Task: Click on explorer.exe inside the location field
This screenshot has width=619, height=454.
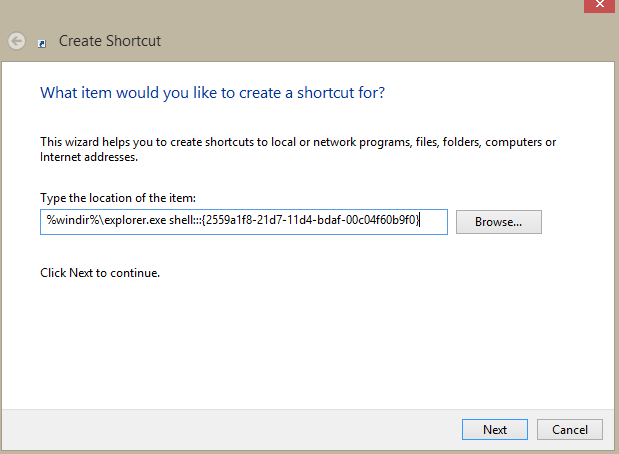Action: [x=135, y=220]
